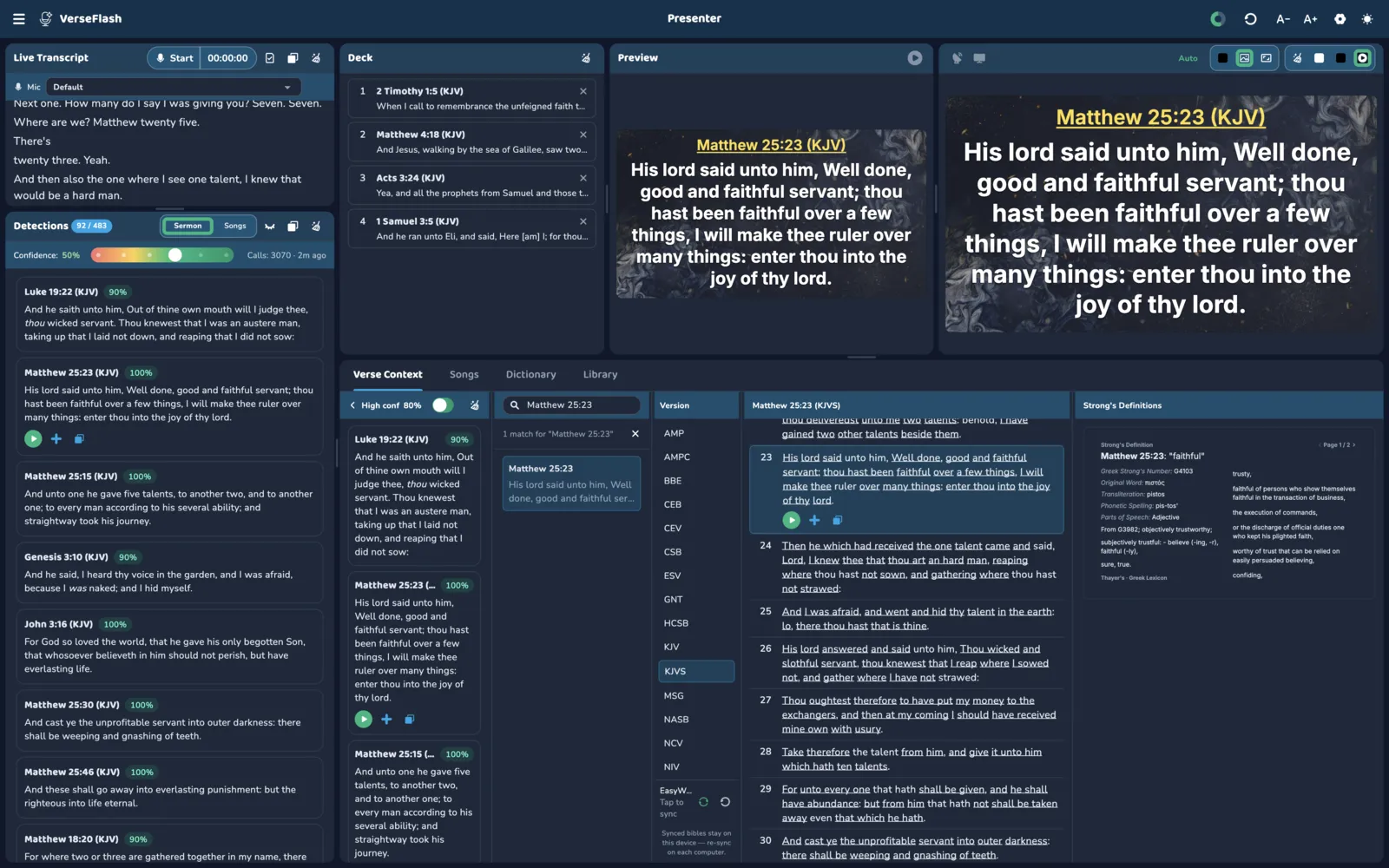Select John 3:16 detection card
The width and height of the screenshot is (1389, 868).
(170, 647)
